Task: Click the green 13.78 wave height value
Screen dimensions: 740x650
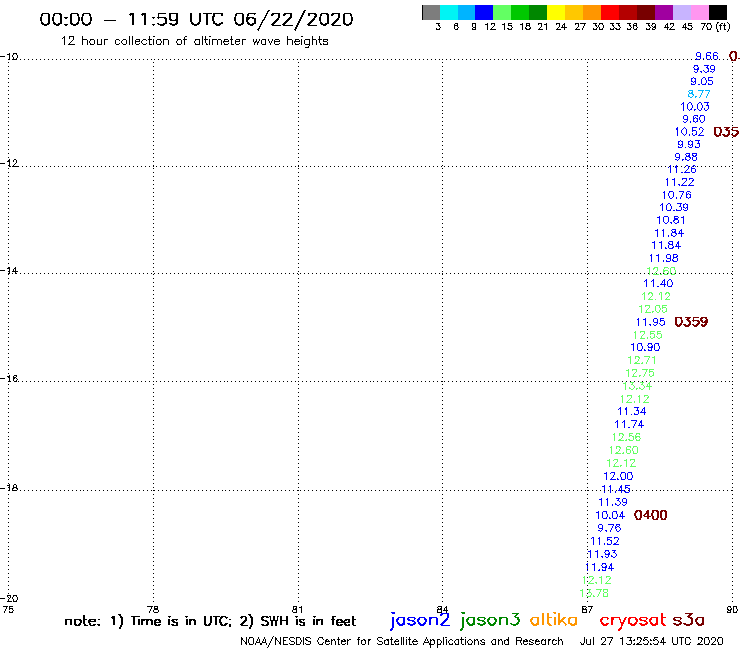Action: tap(594, 593)
